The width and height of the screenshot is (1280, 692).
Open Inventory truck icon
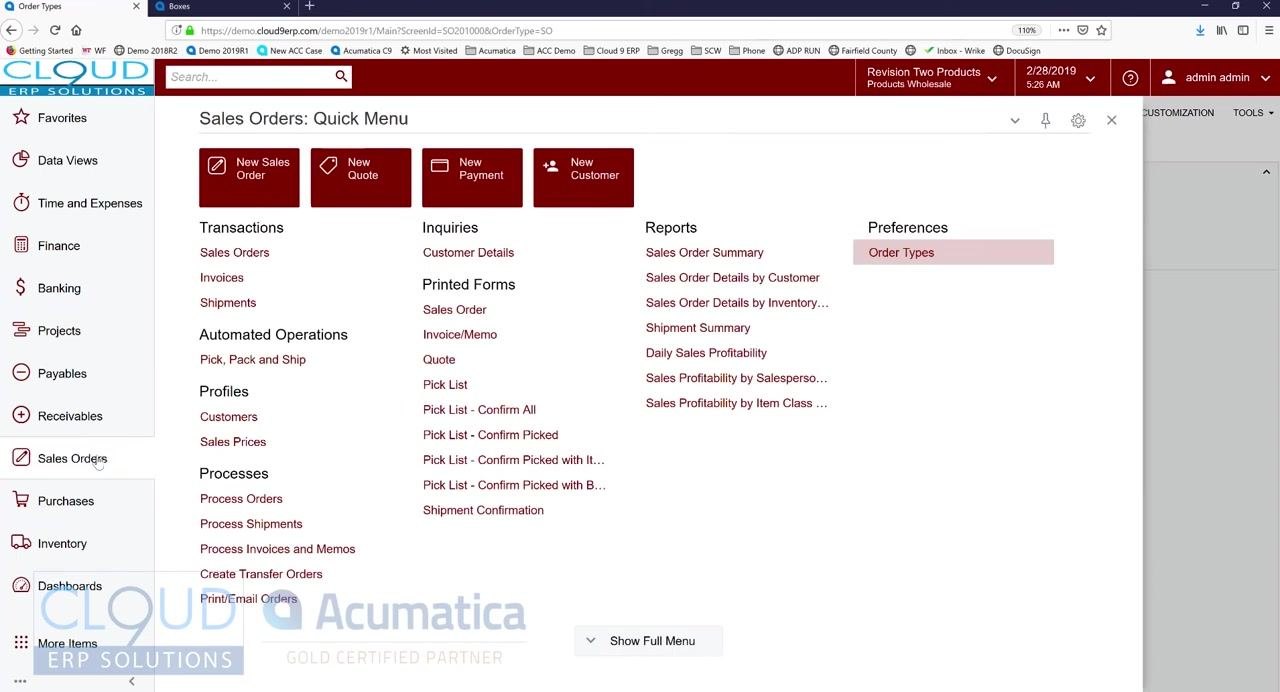(x=21, y=543)
